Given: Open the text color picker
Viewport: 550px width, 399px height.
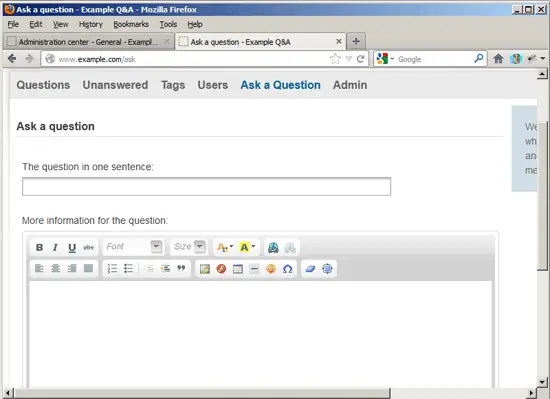Looking at the screenshot, I should (225, 248).
